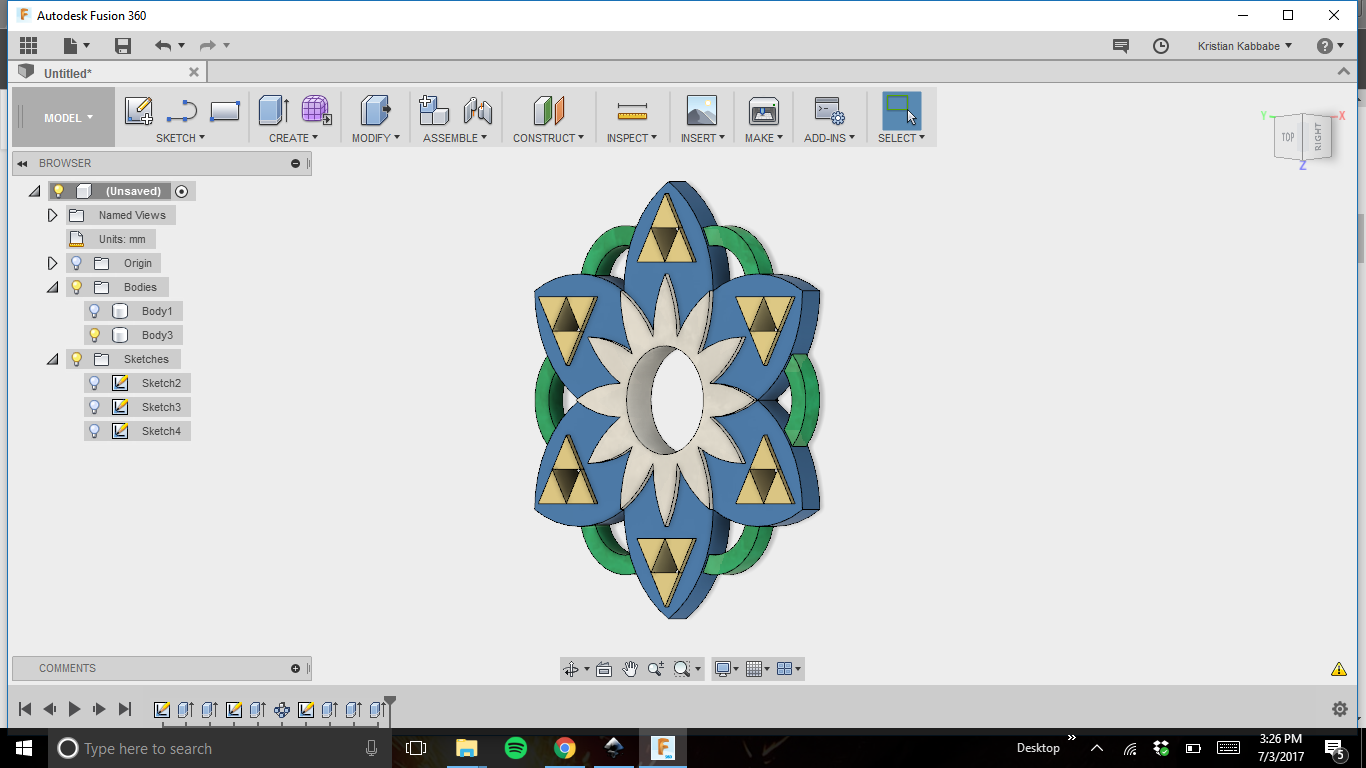
Task: Open the CREATE menu
Action: (x=293, y=138)
